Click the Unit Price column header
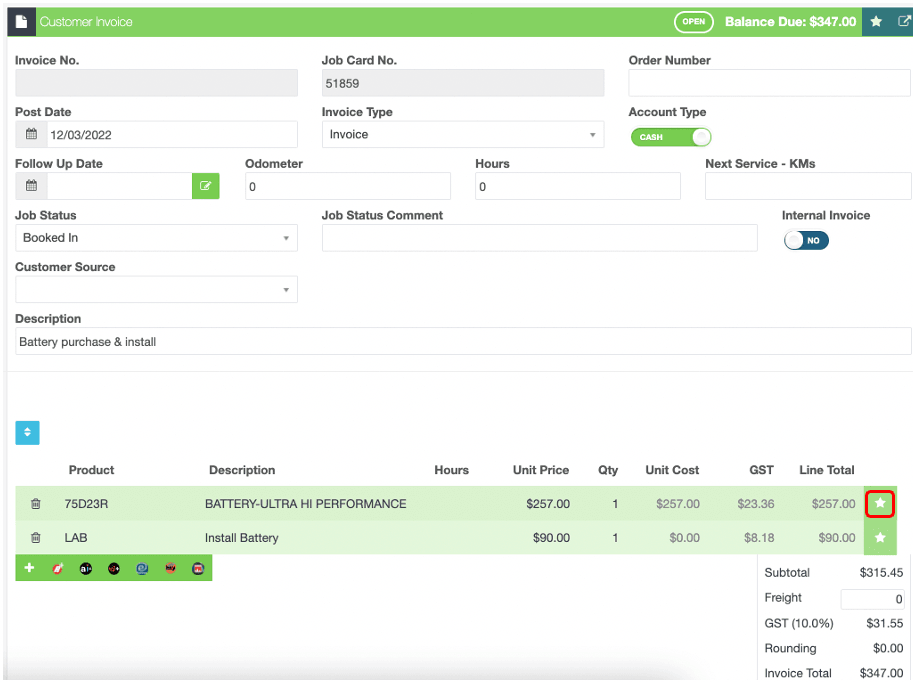 point(541,470)
